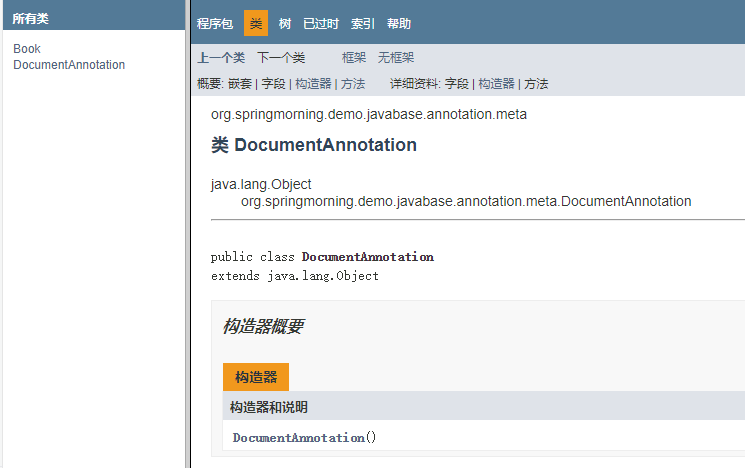
Task: Navigate to 上一个类 previous class
Action: 221,58
